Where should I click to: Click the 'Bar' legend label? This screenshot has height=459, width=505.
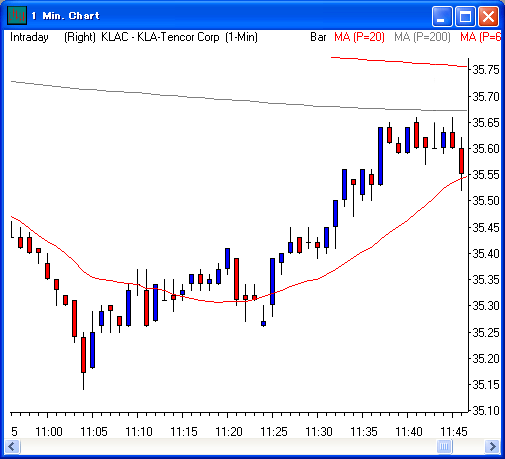click(x=318, y=37)
